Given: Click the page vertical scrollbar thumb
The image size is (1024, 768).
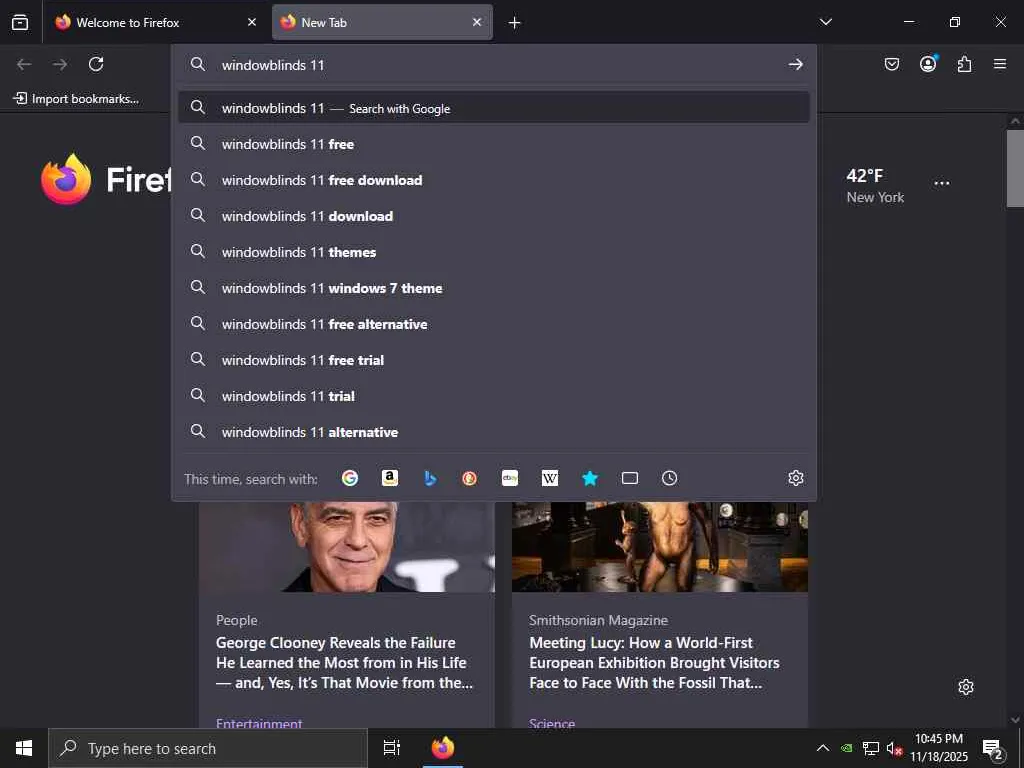Looking at the screenshot, I should point(1015,168).
